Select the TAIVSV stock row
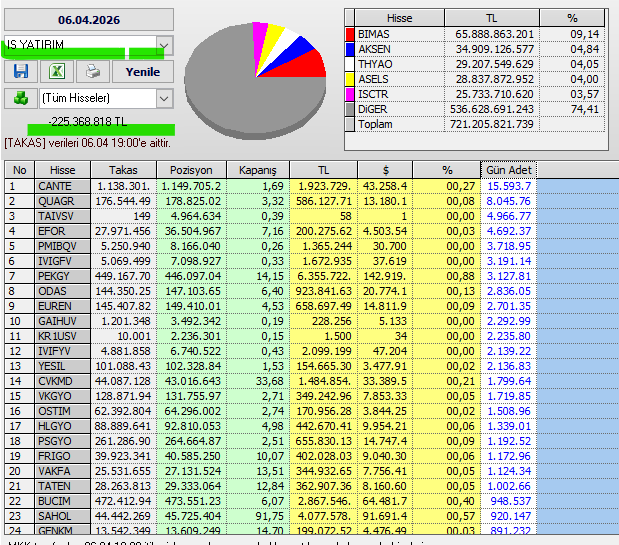 tap(270, 216)
